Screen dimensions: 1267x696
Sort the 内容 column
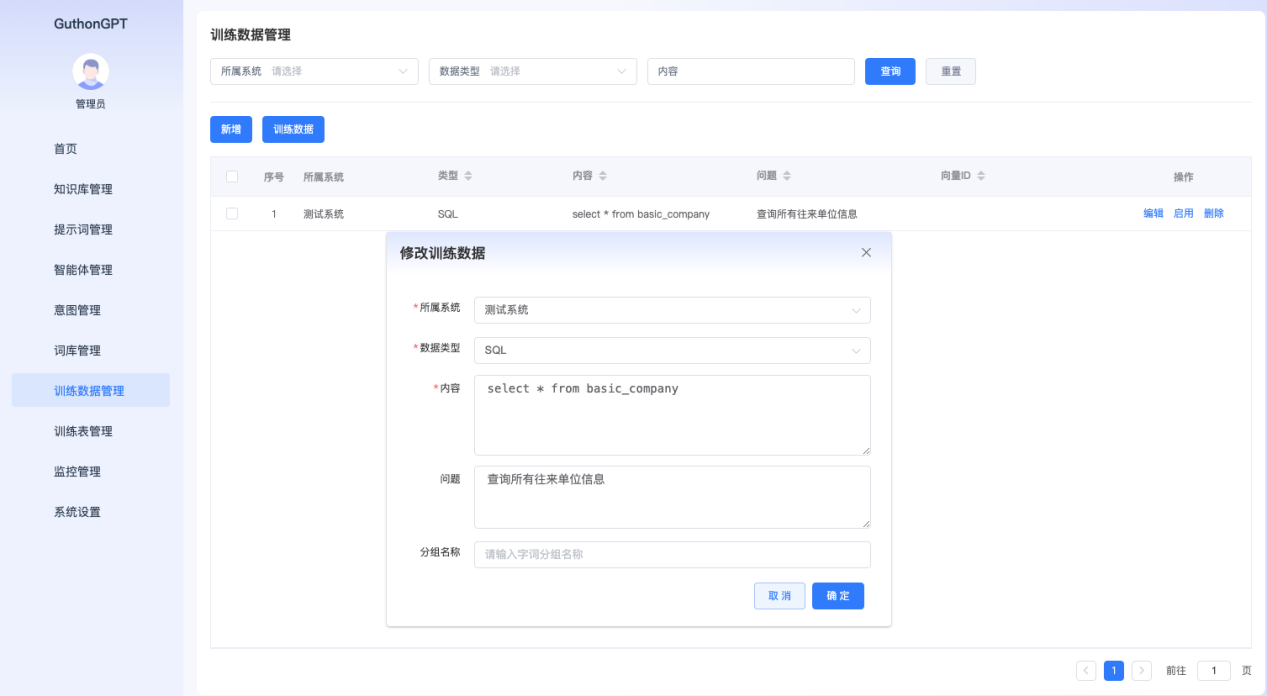click(x=603, y=175)
